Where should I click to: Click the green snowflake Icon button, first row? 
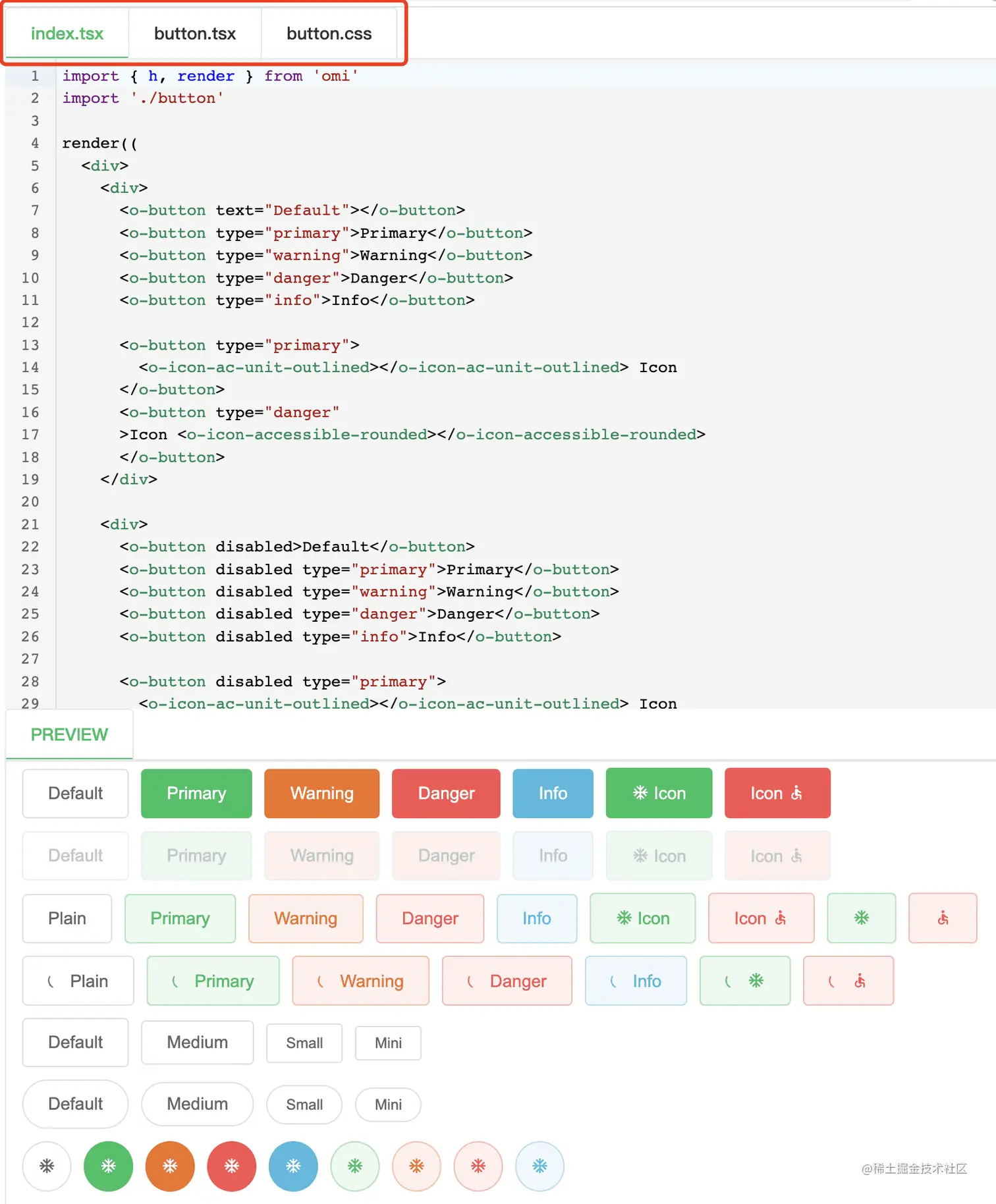(659, 793)
